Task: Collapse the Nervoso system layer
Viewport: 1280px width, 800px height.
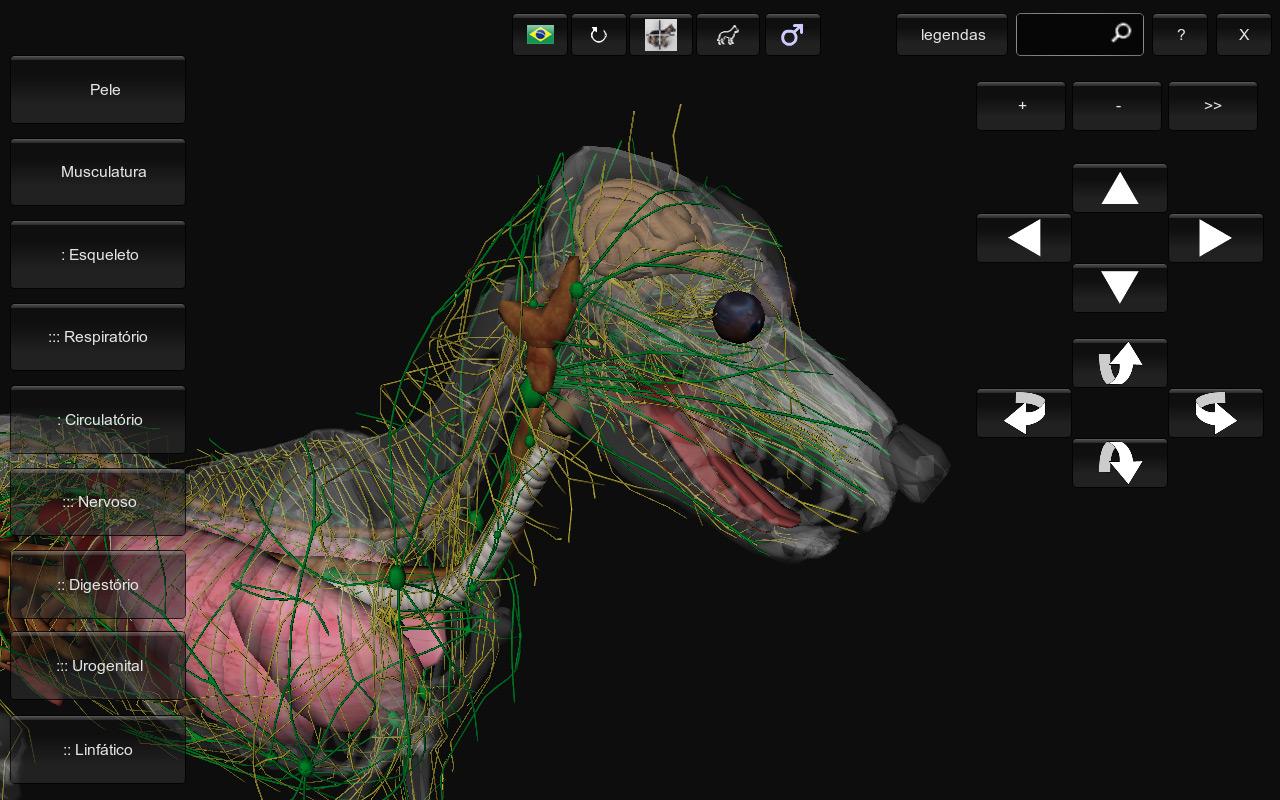Action: (97, 501)
